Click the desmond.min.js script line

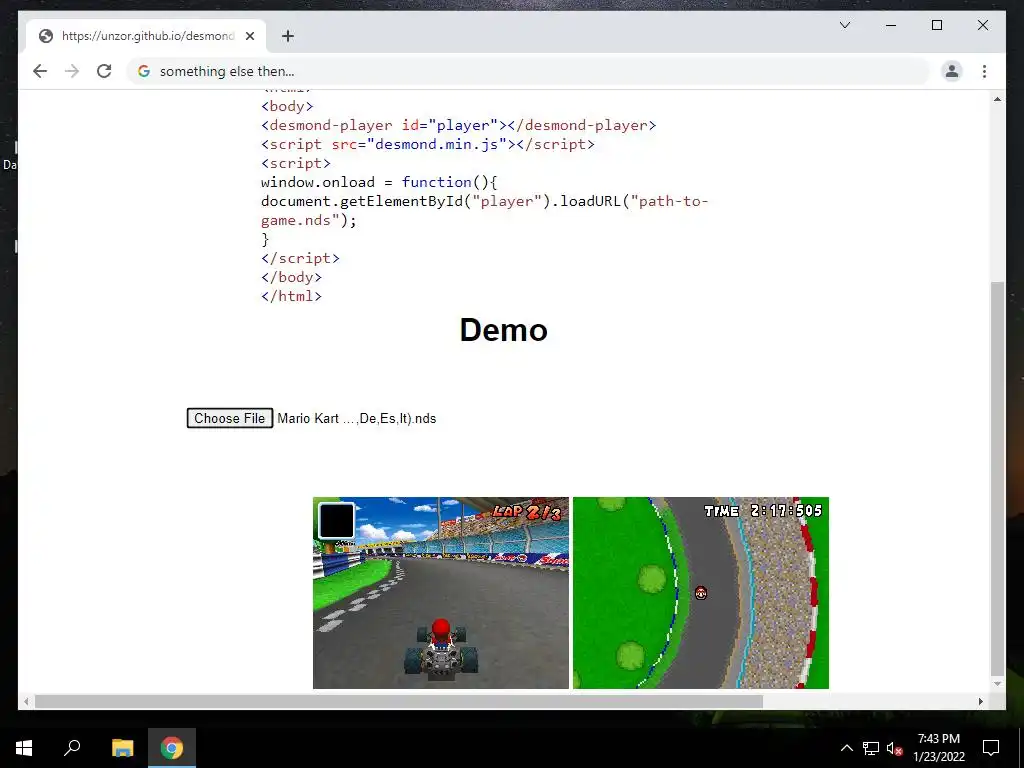click(x=428, y=144)
